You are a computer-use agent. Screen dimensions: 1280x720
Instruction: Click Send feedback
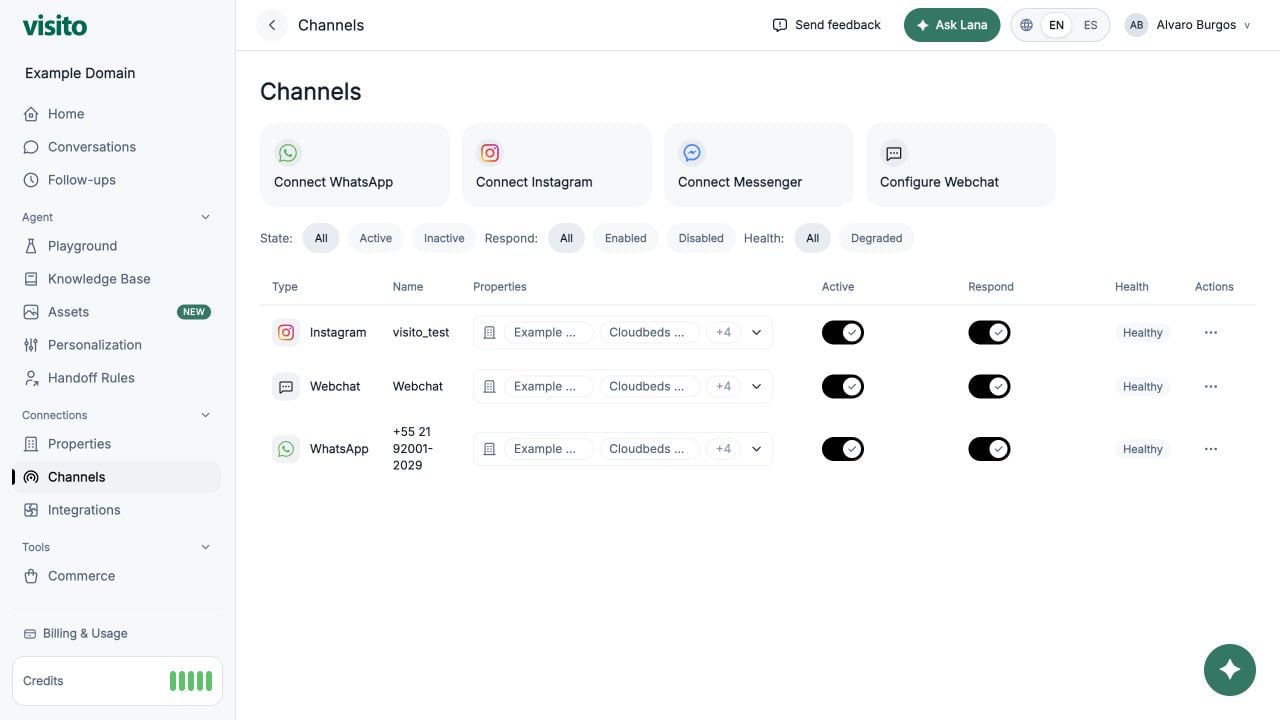click(827, 25)
